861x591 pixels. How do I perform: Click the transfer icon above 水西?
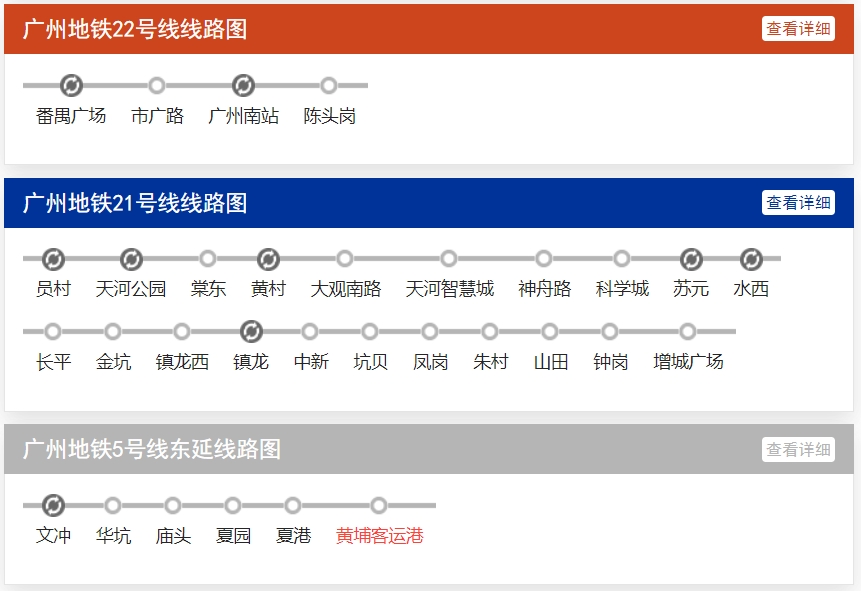tap(751, 260)
